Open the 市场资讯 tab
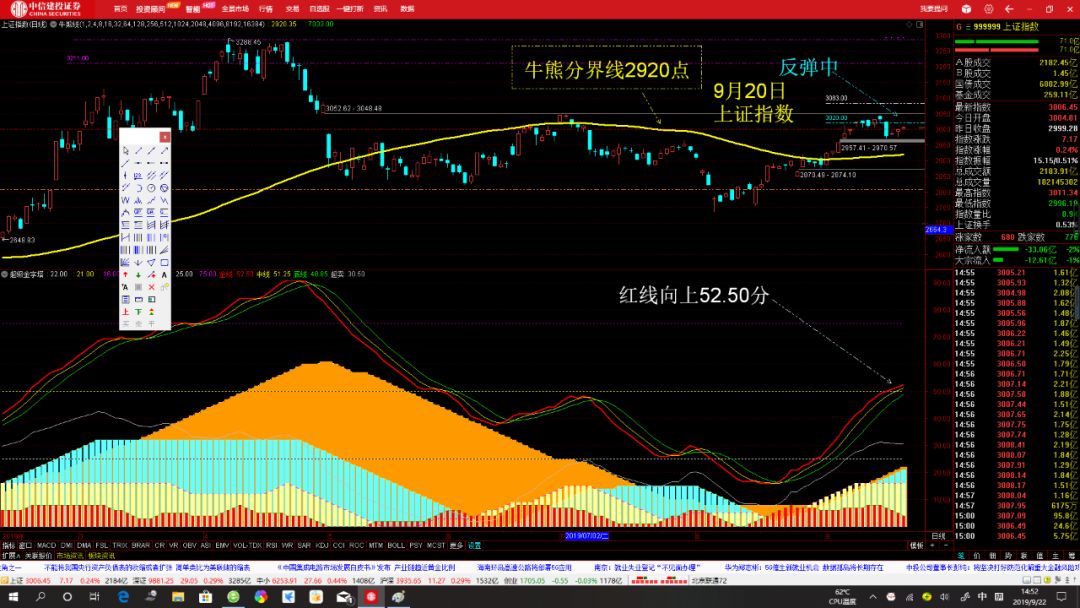1080x608 pixels. click(x=70, y=556)
